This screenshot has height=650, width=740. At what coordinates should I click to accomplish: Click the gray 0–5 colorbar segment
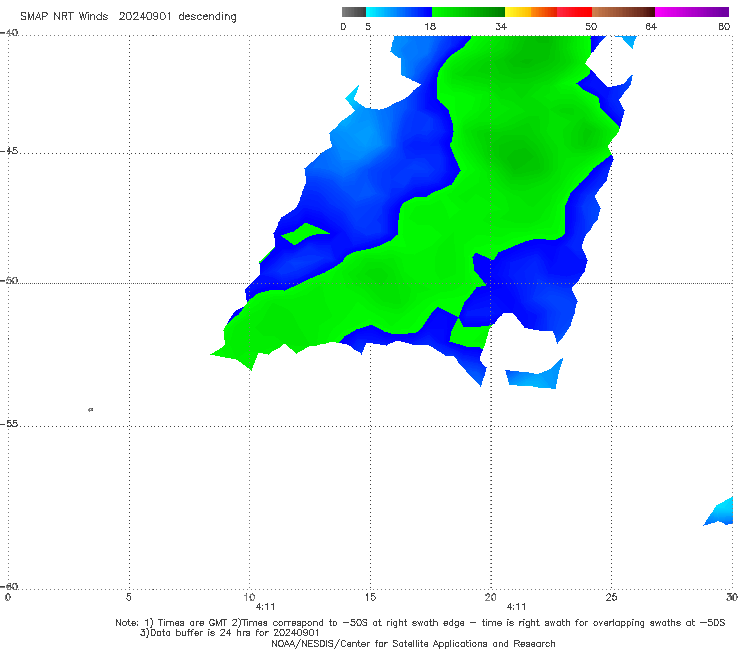click(x=353, y=12)
